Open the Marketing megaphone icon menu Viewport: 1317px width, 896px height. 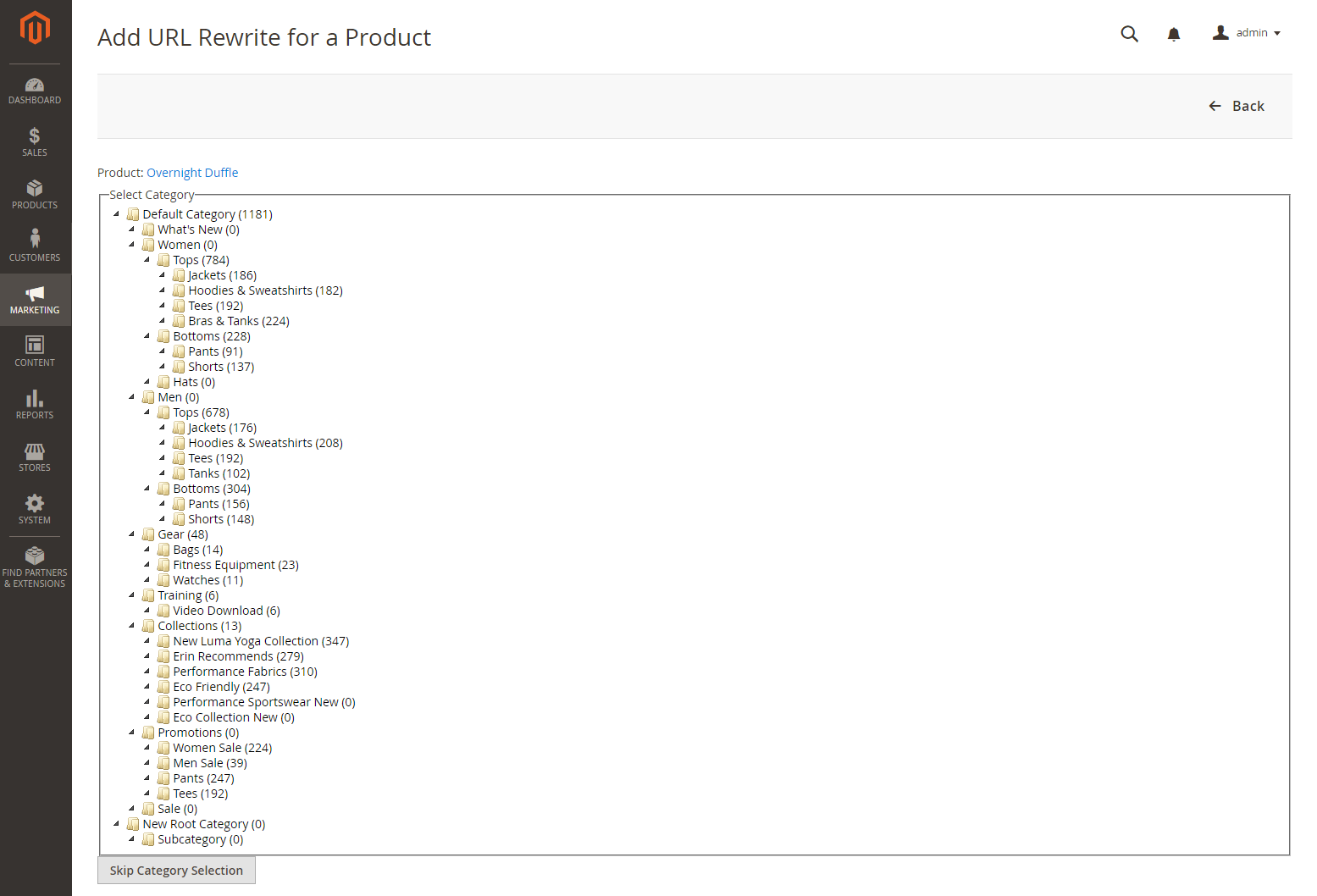pos(35,293)
